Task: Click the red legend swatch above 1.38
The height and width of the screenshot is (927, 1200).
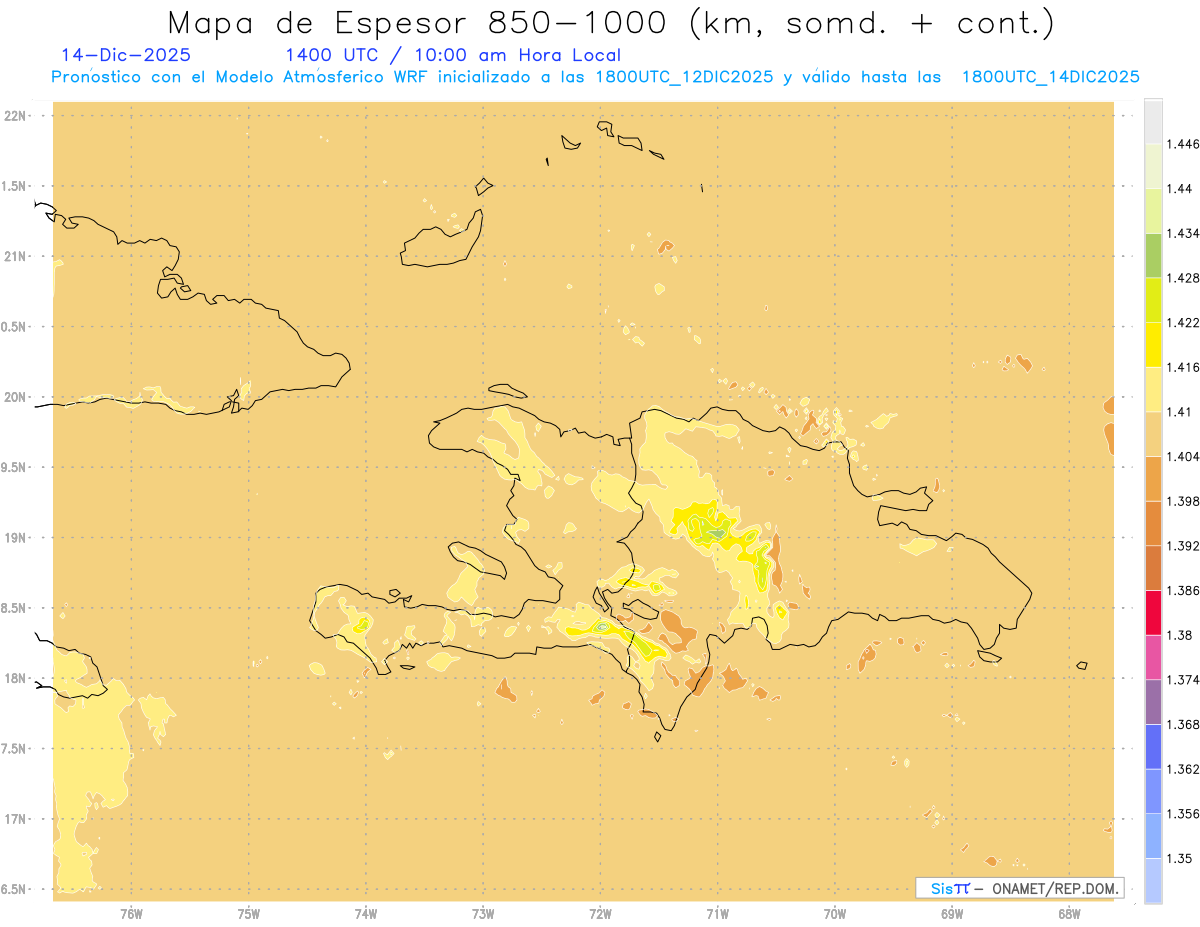Action: point(1153,613)
